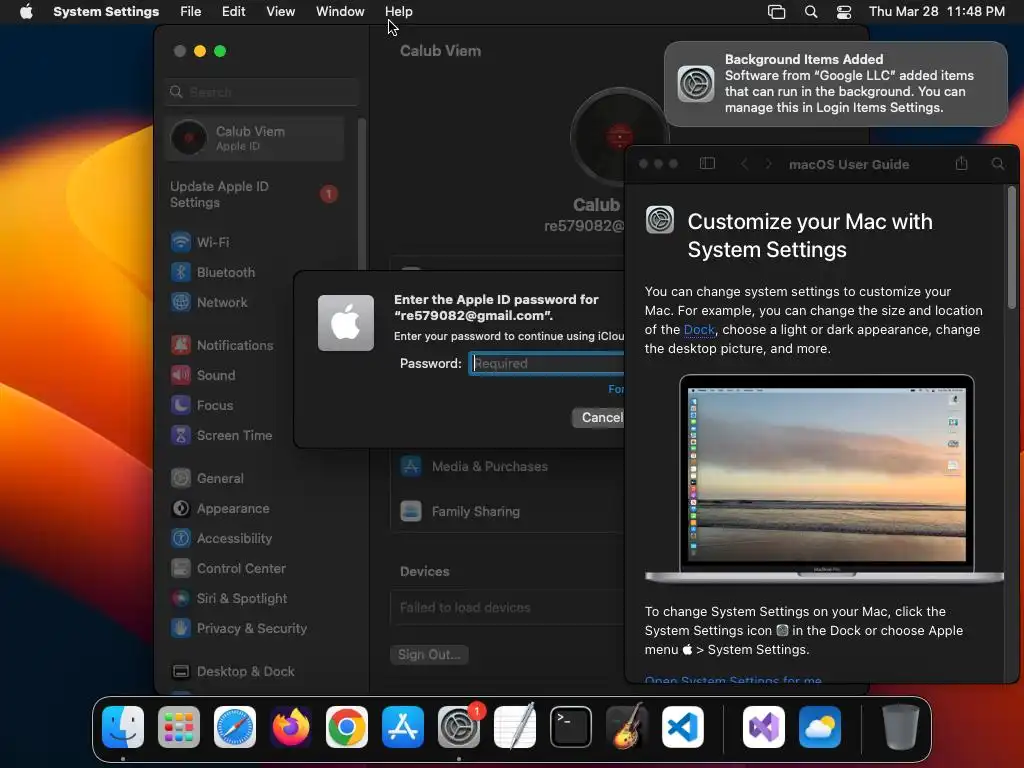The height and width of the screenshot is (768, 1024).
Task: Click the Stage Manager icon in menu bar
Action: (x=776, y=11)
